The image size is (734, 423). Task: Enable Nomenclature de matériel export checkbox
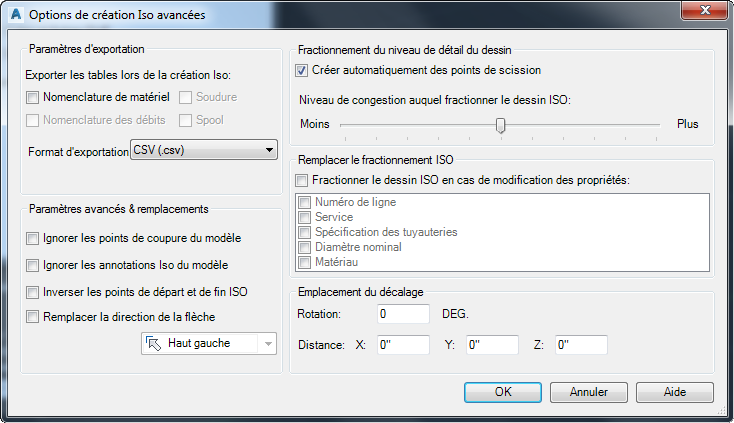tap(32, 97)
